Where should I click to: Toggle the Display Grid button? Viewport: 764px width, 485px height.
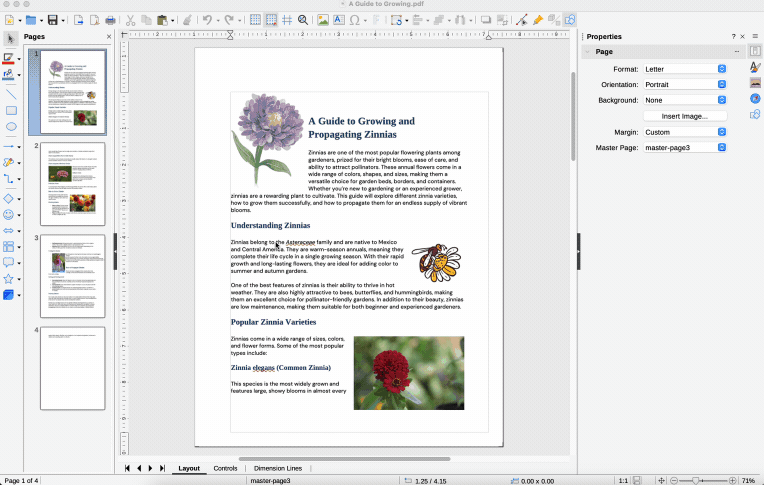pyautogui.click(x=255, y=20)
